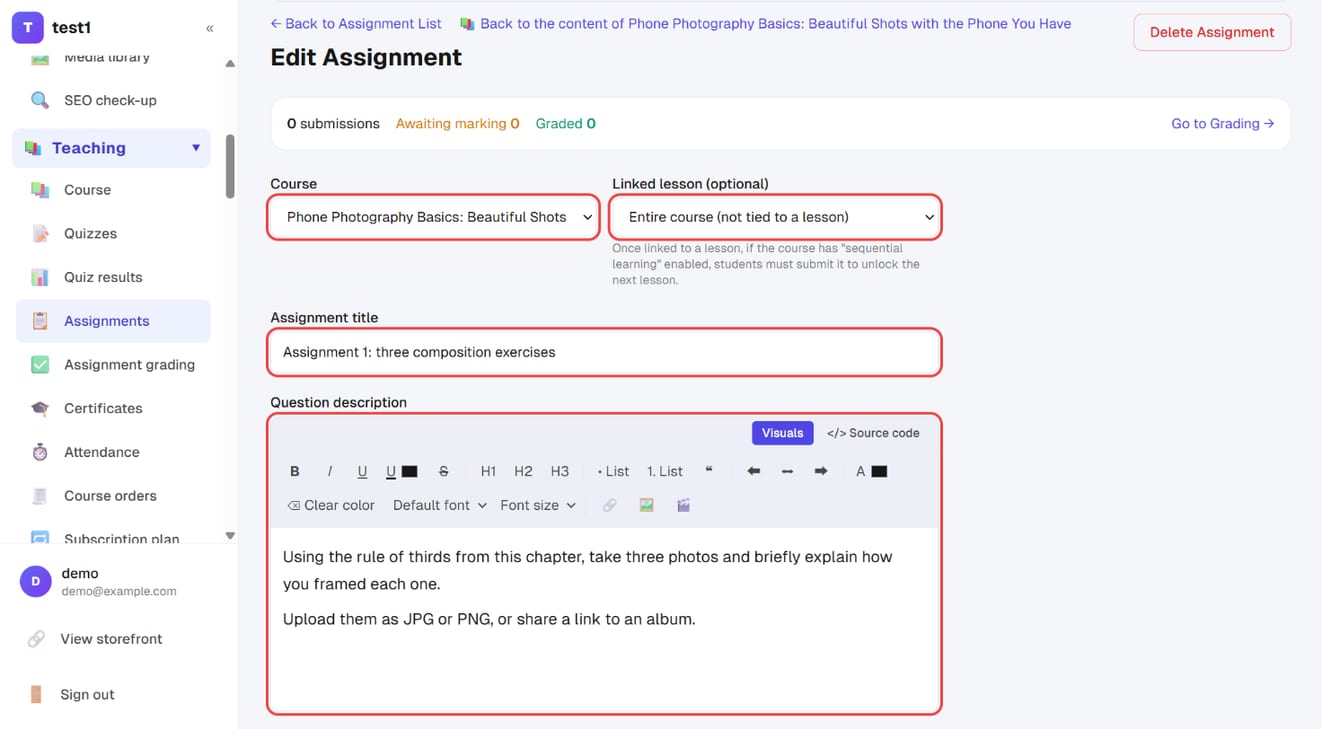This screenshot has width=1322, height=729.
Task: Collapse the Teaching section arrow
Action: tap(196, 148)
